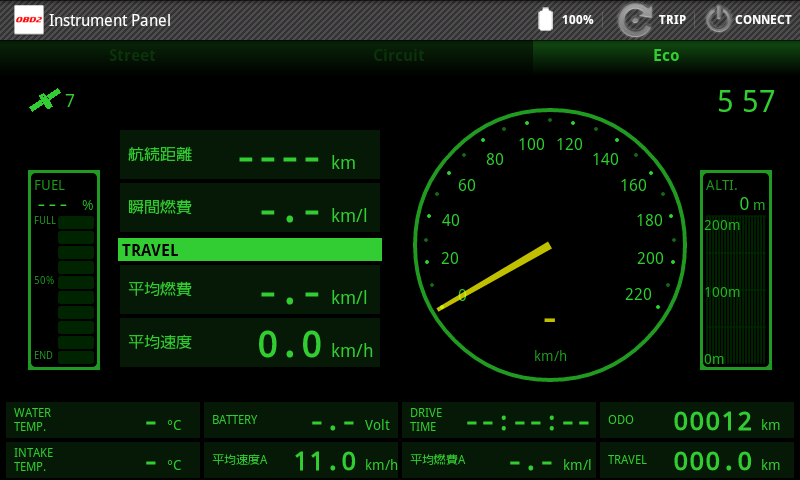Tap the 100% battery percentage text

(x=578, y=20)
